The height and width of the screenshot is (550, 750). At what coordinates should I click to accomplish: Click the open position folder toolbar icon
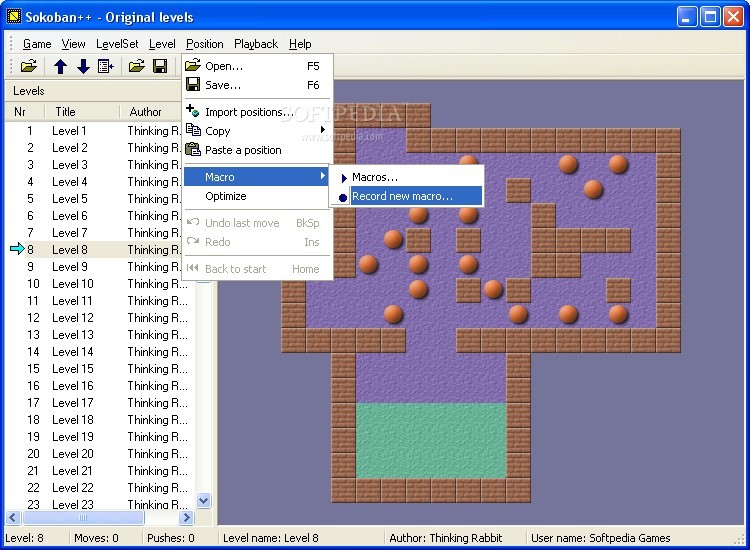[137, 66]
